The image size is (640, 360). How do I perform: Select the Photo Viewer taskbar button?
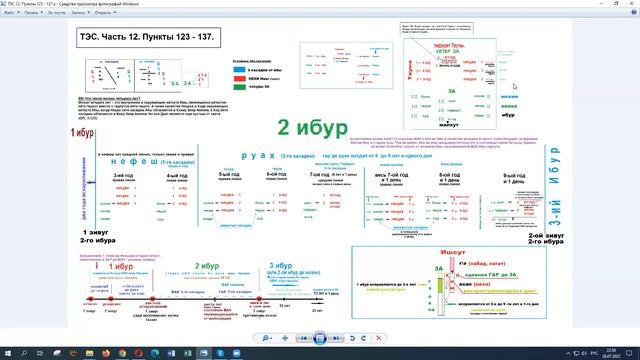(204, 353)
